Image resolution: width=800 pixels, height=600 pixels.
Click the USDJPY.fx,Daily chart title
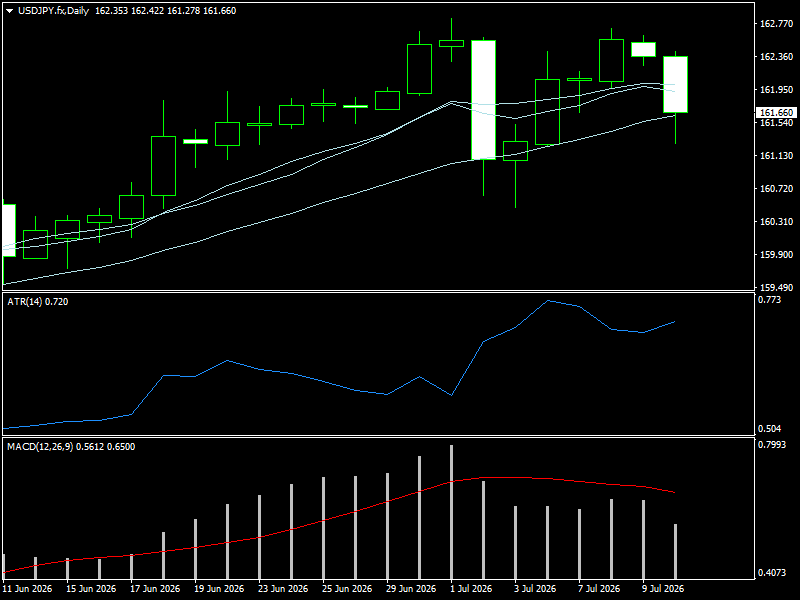[54, 11]
